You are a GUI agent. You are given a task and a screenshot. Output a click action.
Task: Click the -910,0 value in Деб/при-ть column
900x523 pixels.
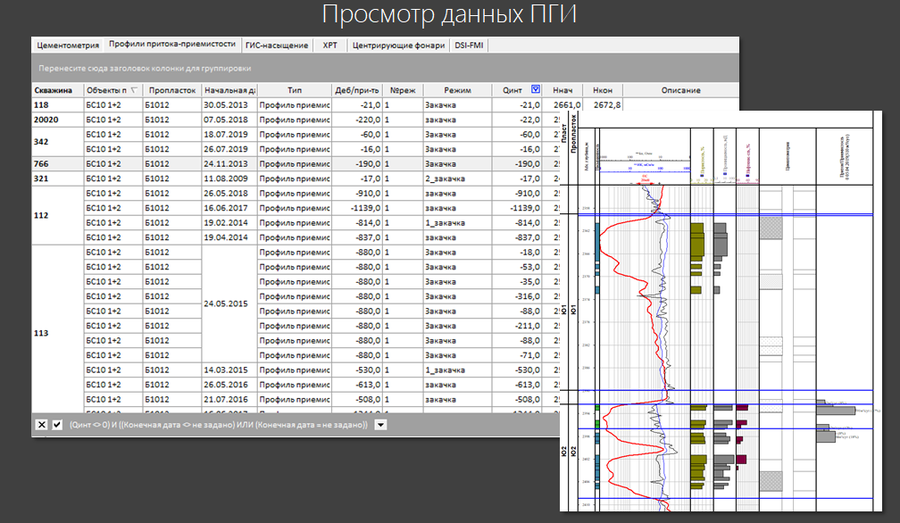pyautogui.click(x=357, y=193)
